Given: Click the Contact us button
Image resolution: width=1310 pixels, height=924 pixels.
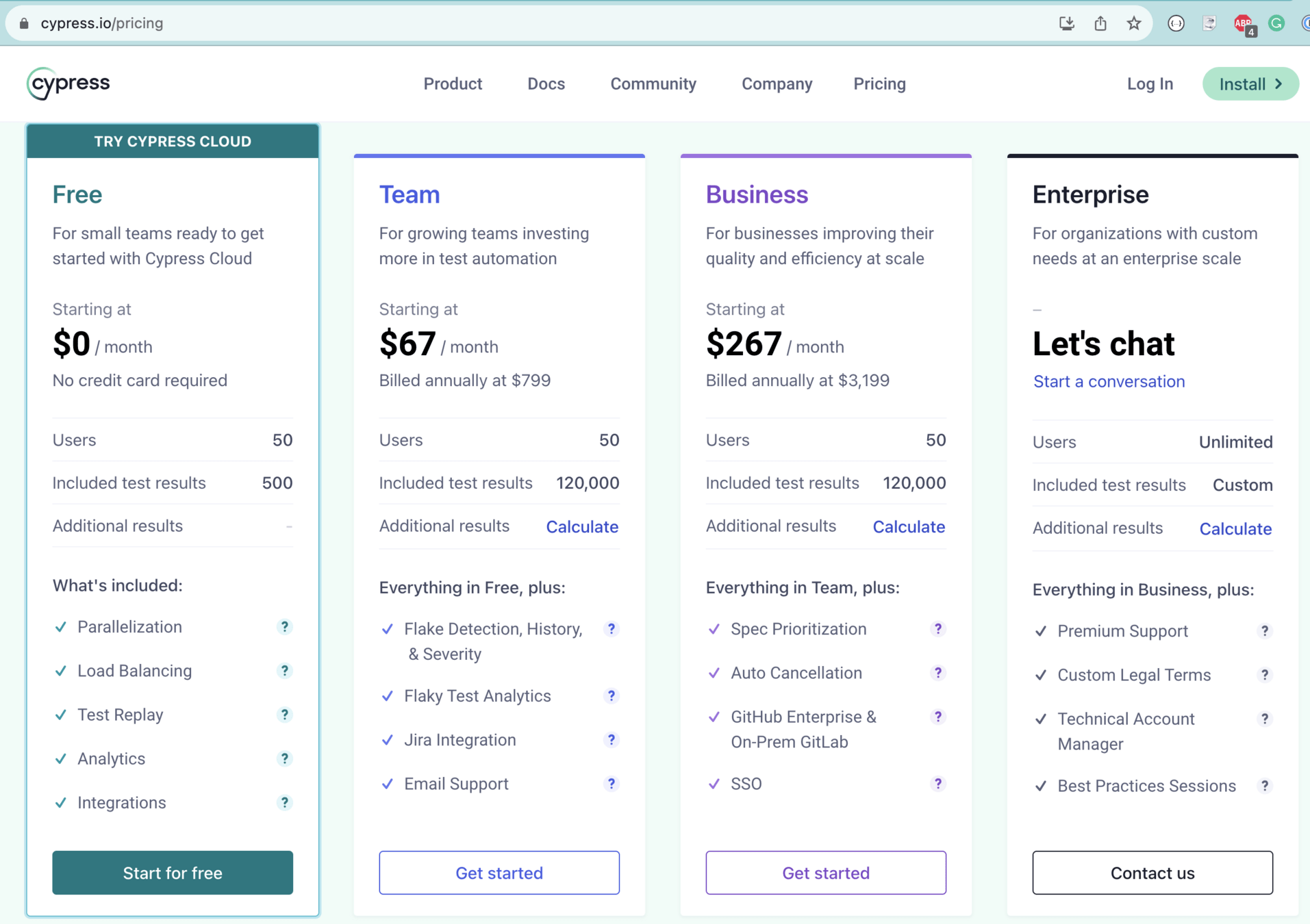Looking at the screenshot, I should click(1152, 873).
